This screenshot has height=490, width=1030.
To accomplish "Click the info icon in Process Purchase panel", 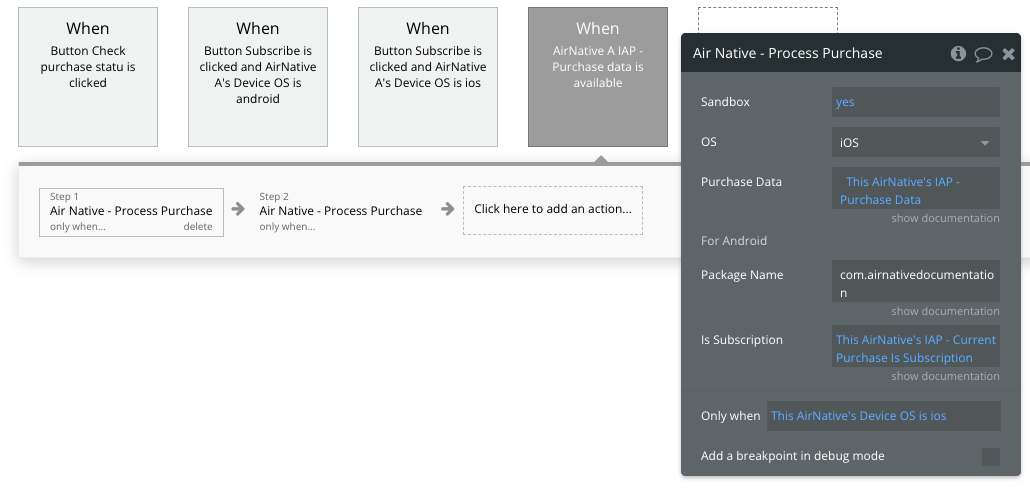I will pos(958,53).
